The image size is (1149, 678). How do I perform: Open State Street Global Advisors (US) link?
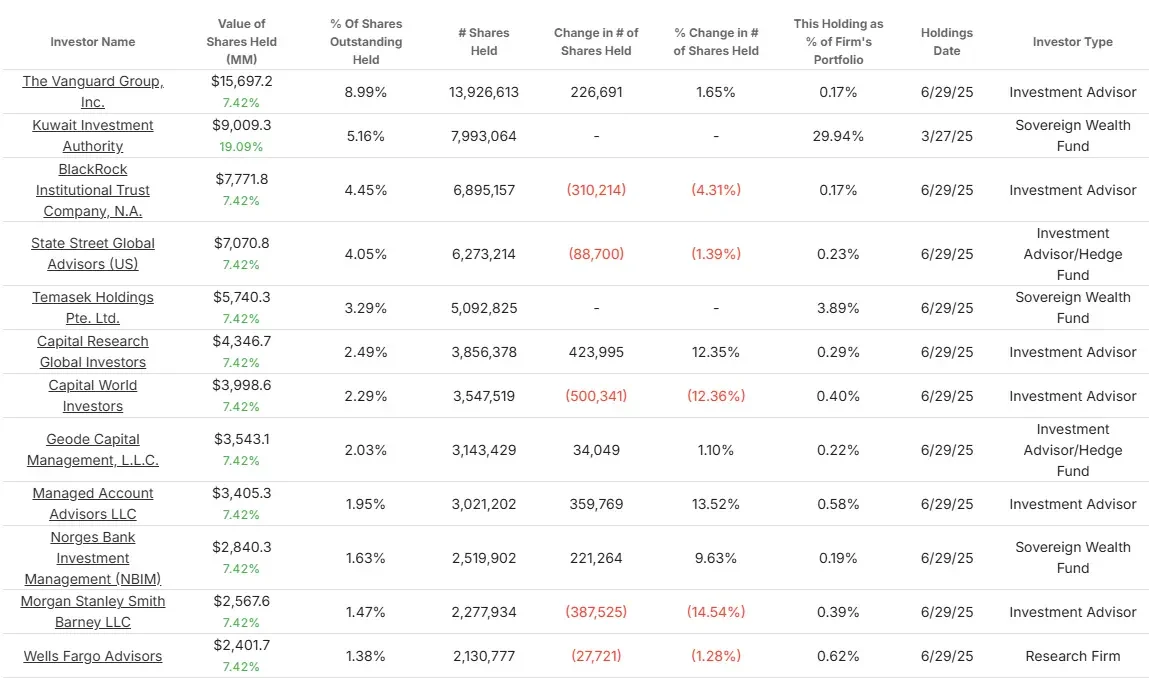(93, 254)
